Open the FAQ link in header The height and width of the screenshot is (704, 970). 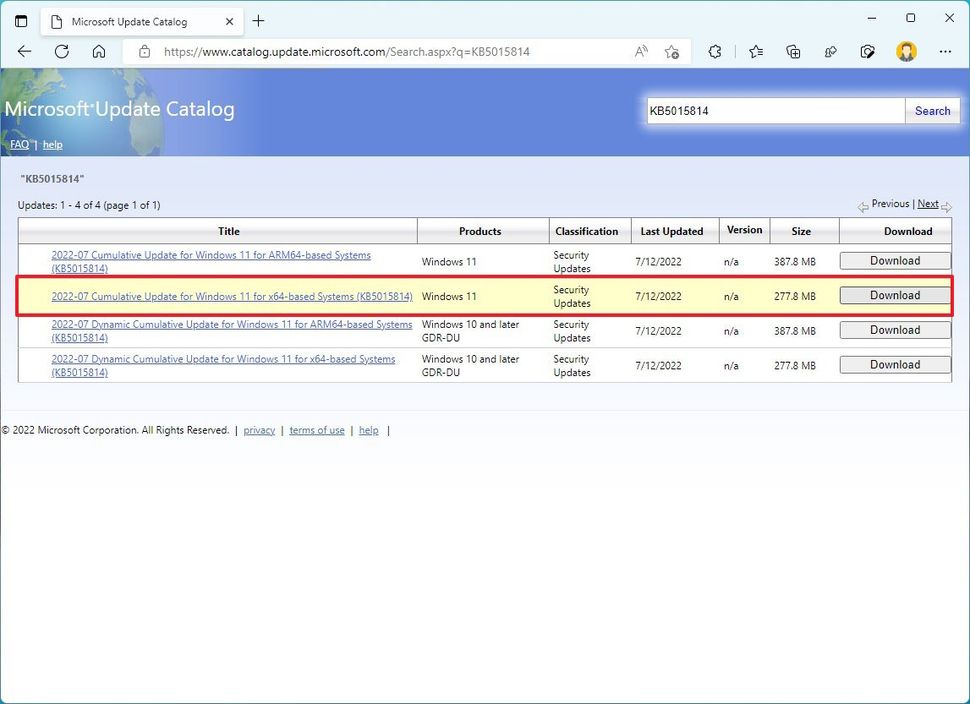pos(19,144)
